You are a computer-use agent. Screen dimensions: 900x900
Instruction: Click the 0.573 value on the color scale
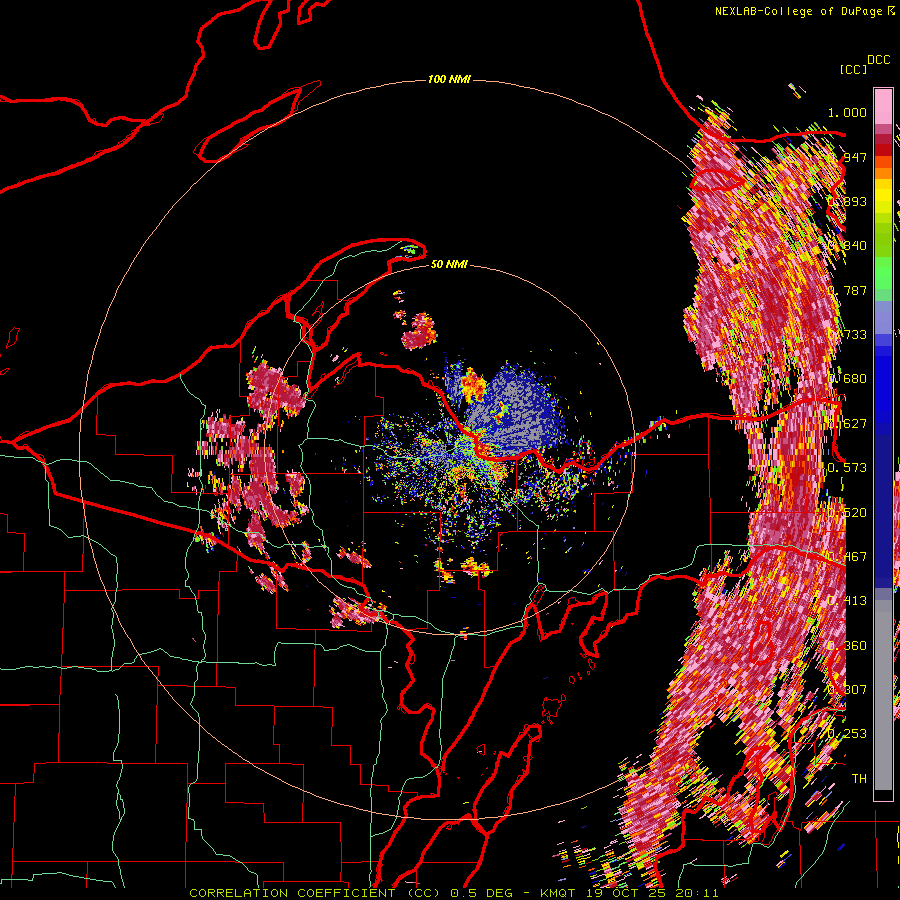coord(847,468)
